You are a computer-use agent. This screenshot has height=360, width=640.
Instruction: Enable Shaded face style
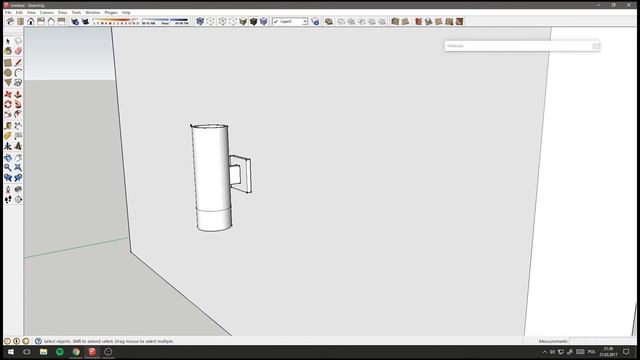click(243, 21)
